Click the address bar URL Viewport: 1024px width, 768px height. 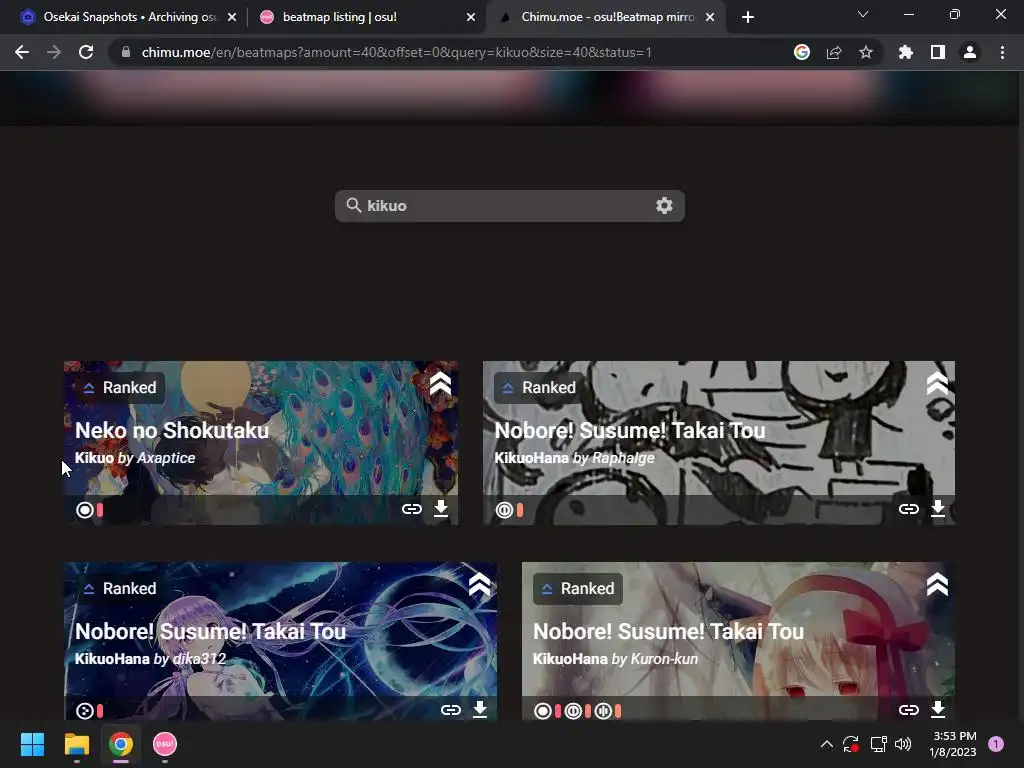pos(396,52)
